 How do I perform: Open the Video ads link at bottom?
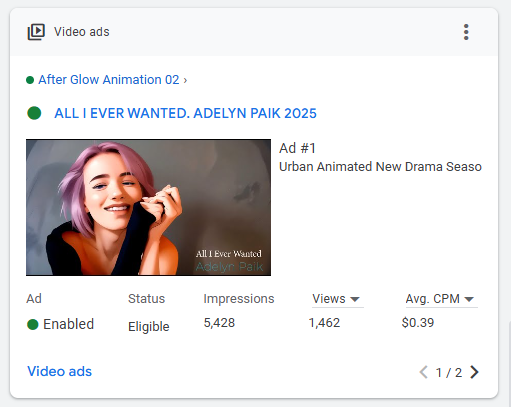tap(59, 371)
